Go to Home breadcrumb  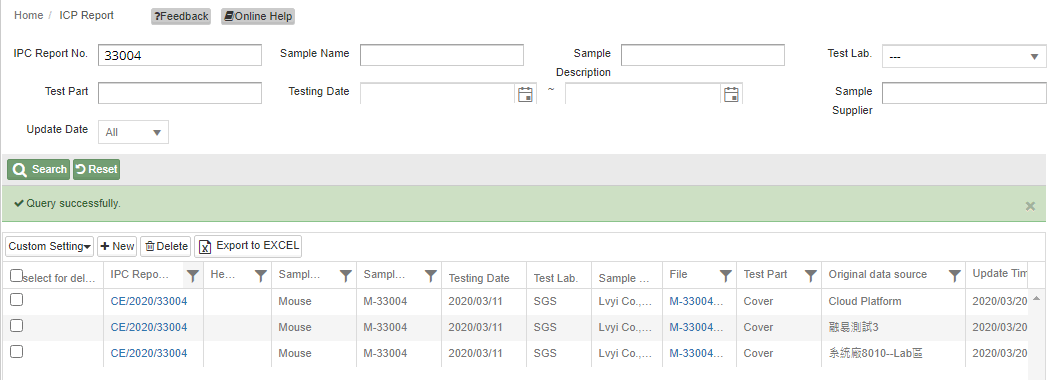29,15
